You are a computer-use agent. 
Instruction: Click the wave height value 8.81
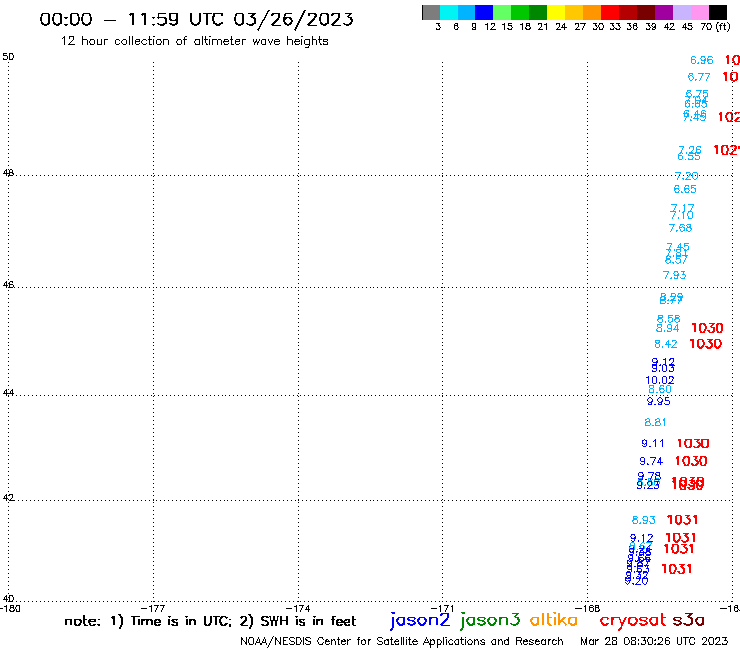655,422
